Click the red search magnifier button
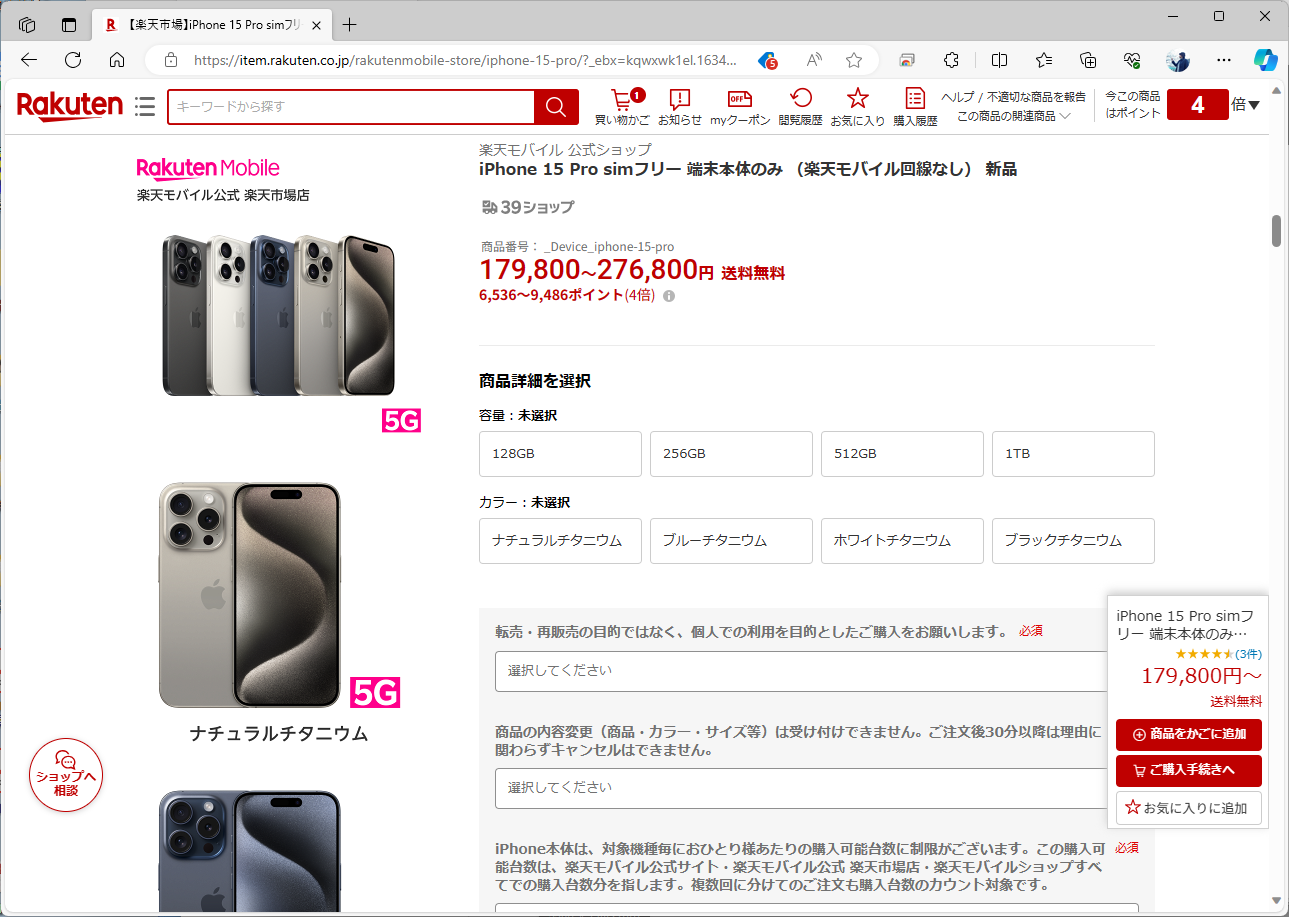 [x=556, y=107]
